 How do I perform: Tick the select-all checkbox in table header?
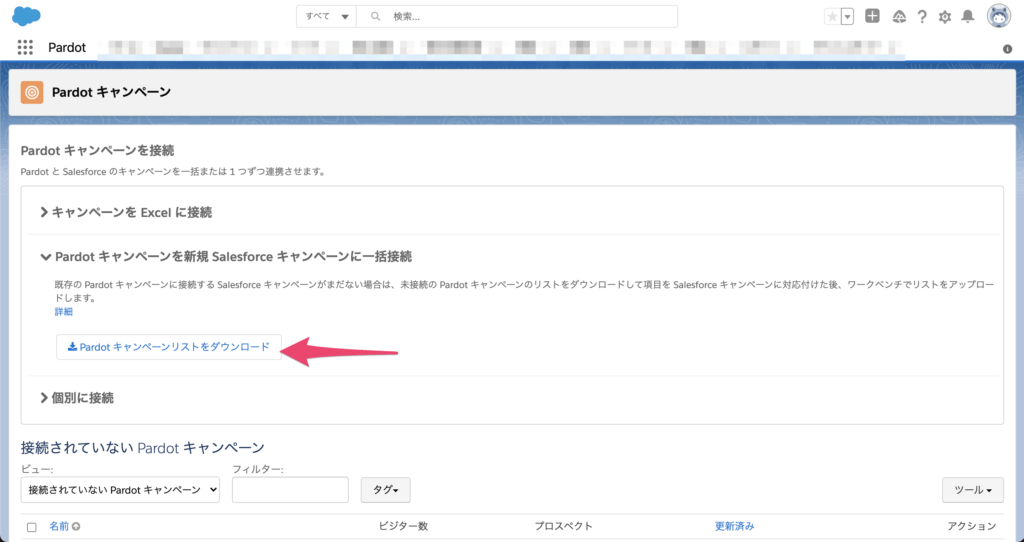[x=31, y=527]
